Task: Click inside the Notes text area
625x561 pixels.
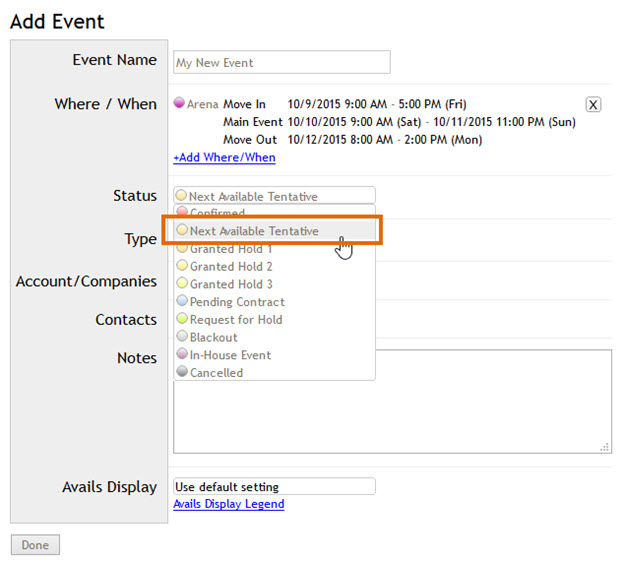Action: (x=480, y=410)
